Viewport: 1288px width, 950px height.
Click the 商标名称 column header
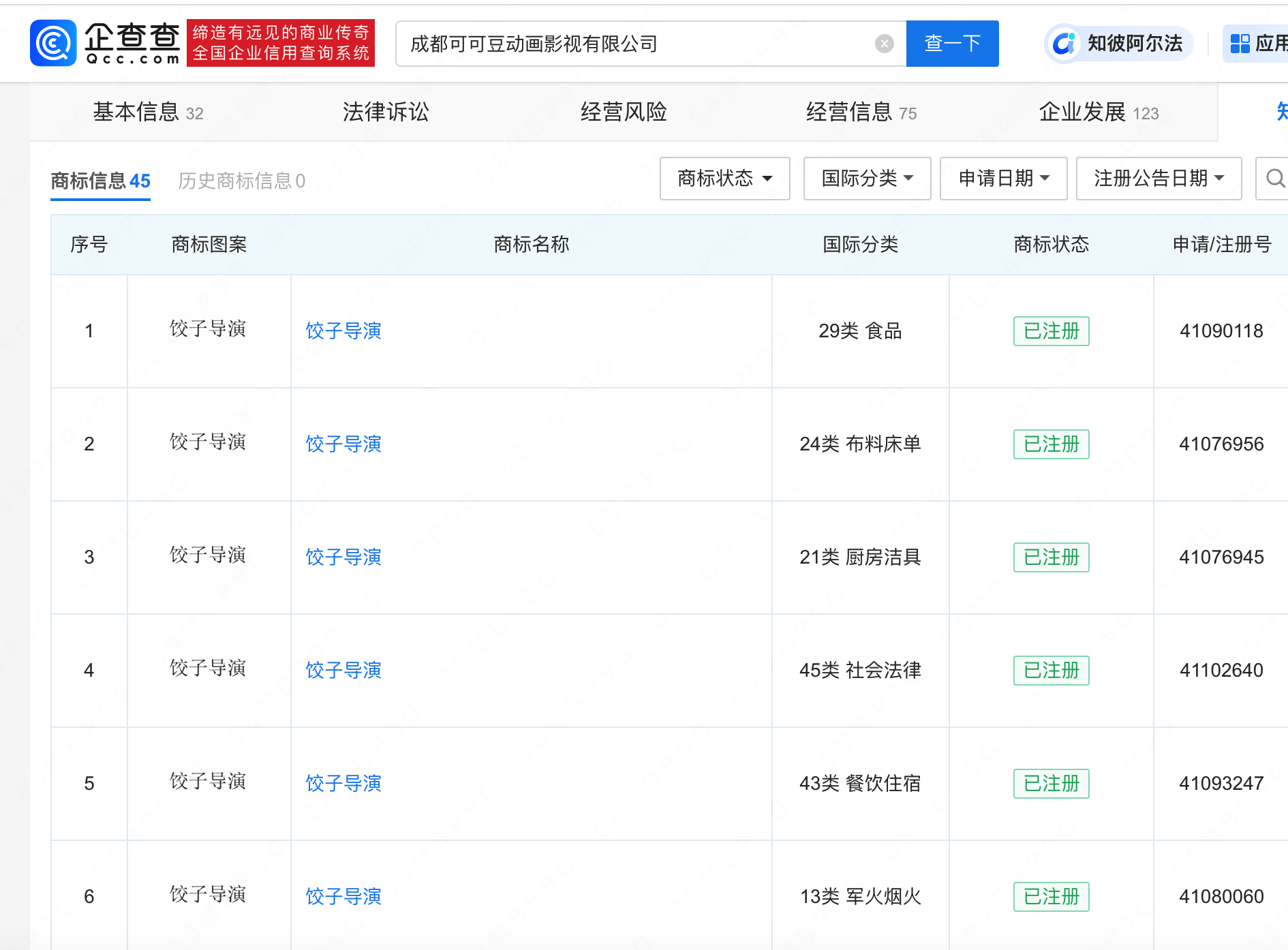point(531,245)
